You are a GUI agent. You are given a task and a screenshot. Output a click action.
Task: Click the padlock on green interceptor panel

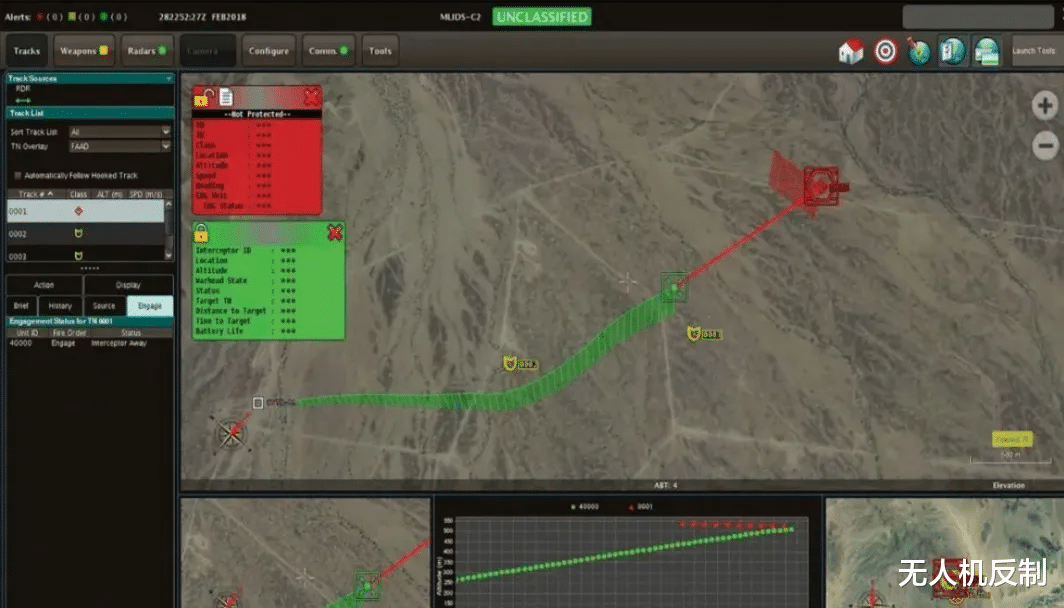pyautogui.click(x=201, y=233)
